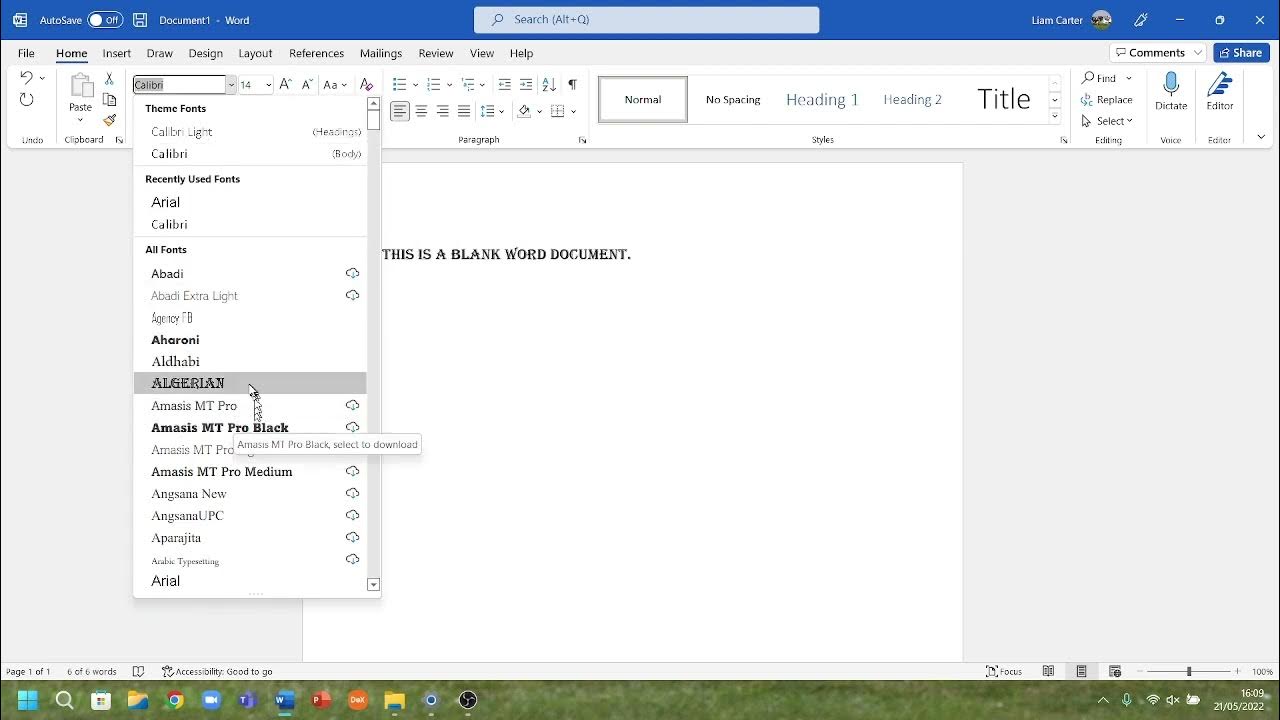
Task: Open the font size dropdown
Action: (x=268, y=85)
